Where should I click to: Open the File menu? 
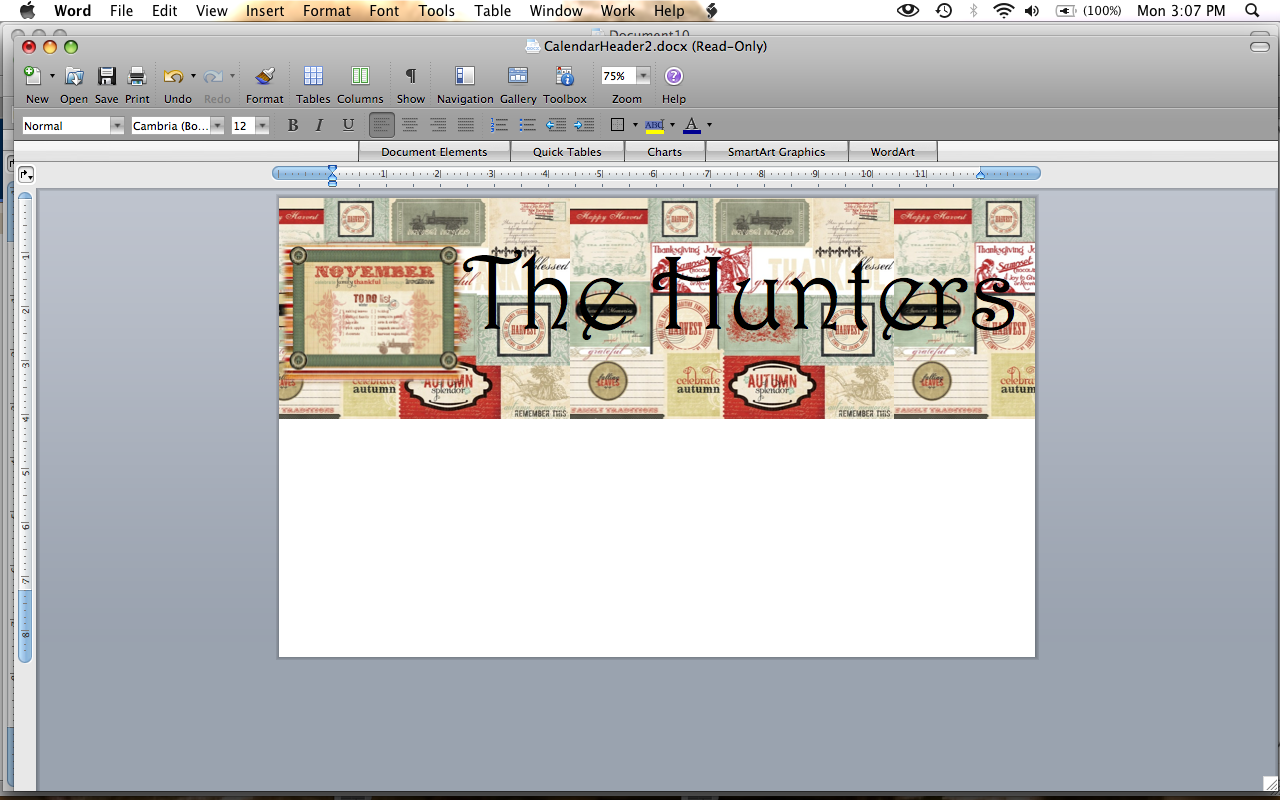pyautogui.click(x=121, y=11)
